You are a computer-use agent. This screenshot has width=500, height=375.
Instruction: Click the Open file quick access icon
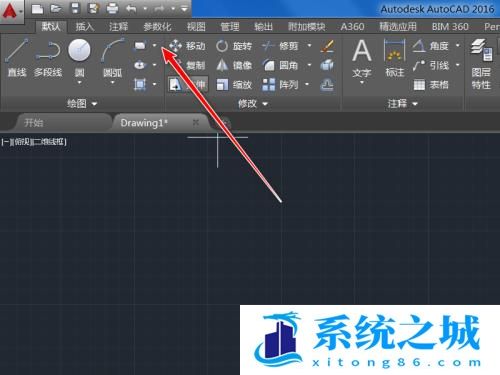[x=56, y=9]
